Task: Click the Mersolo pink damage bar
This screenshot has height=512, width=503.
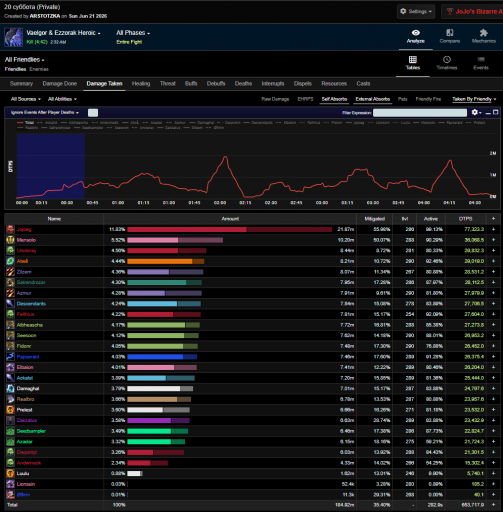Action: tap(175, 240)
